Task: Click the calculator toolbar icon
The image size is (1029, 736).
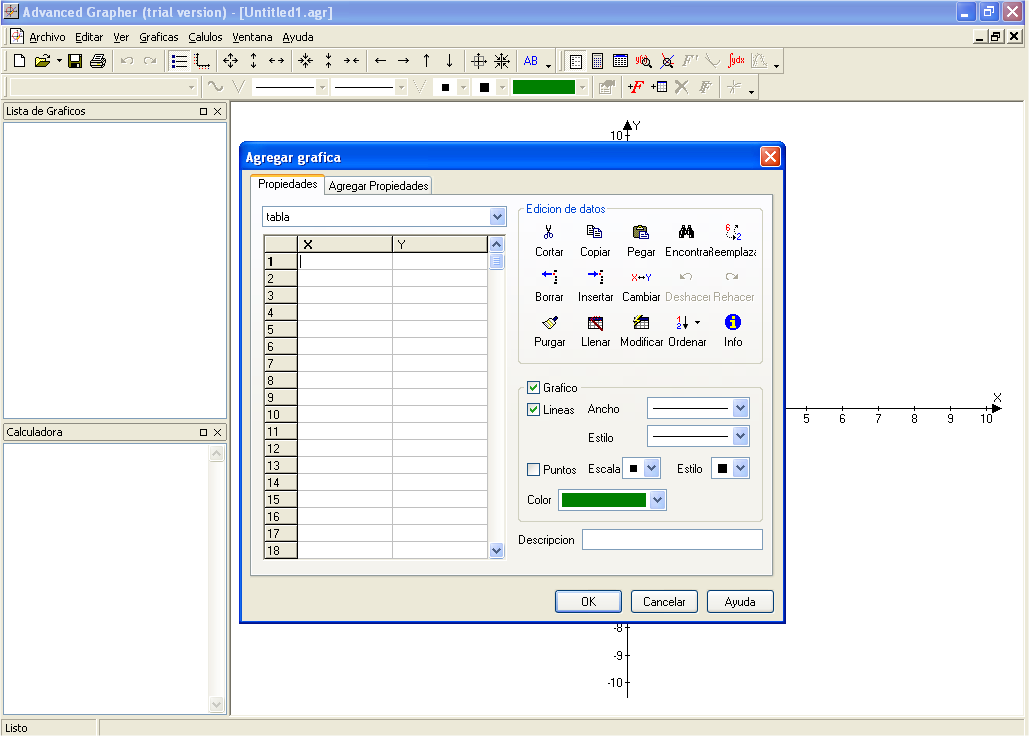Action: 597,61
